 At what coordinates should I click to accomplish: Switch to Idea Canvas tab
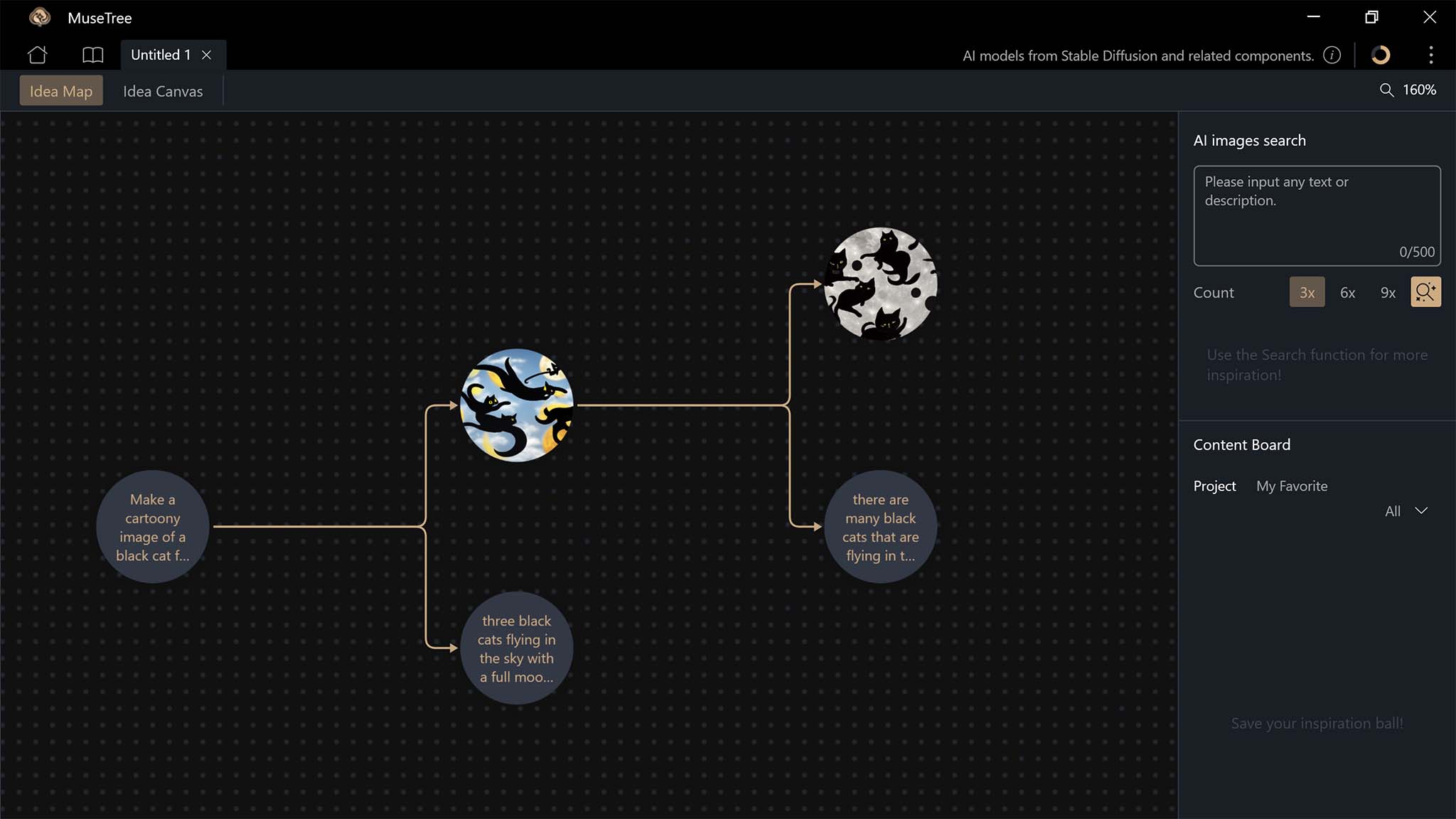[x=163, y=91]
